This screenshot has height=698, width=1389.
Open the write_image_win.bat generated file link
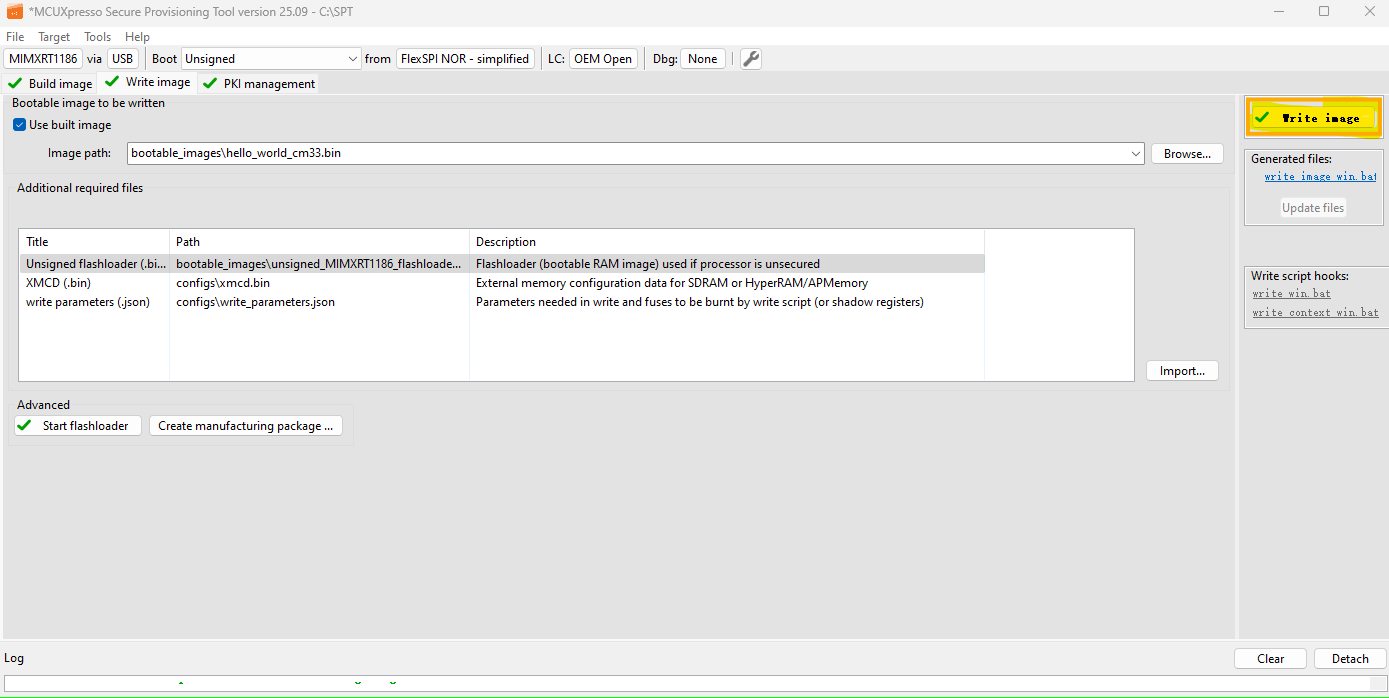pyautogui.click(x=1319, y=177)
